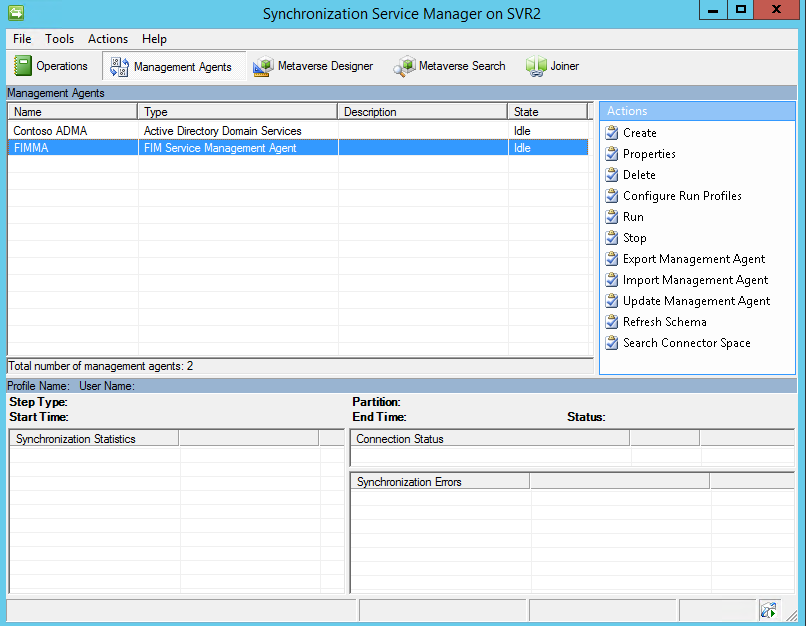Sort by the State column header

click(x=547, y=112)
